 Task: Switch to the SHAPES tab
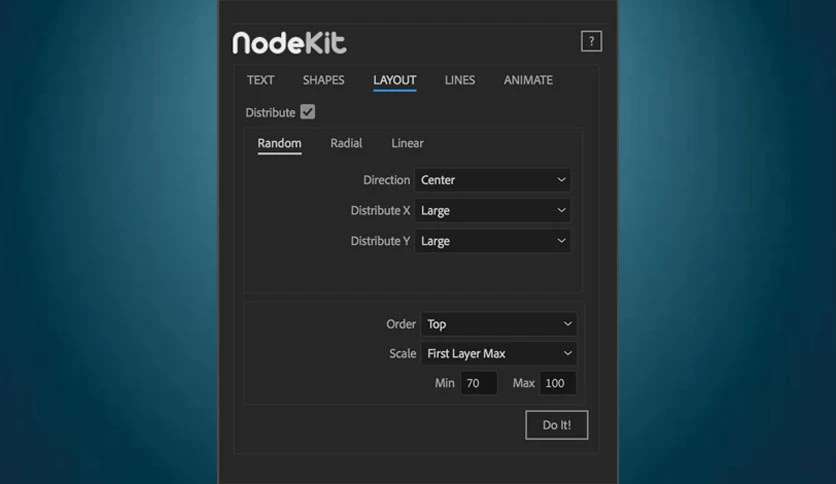[x=323, y=80]
